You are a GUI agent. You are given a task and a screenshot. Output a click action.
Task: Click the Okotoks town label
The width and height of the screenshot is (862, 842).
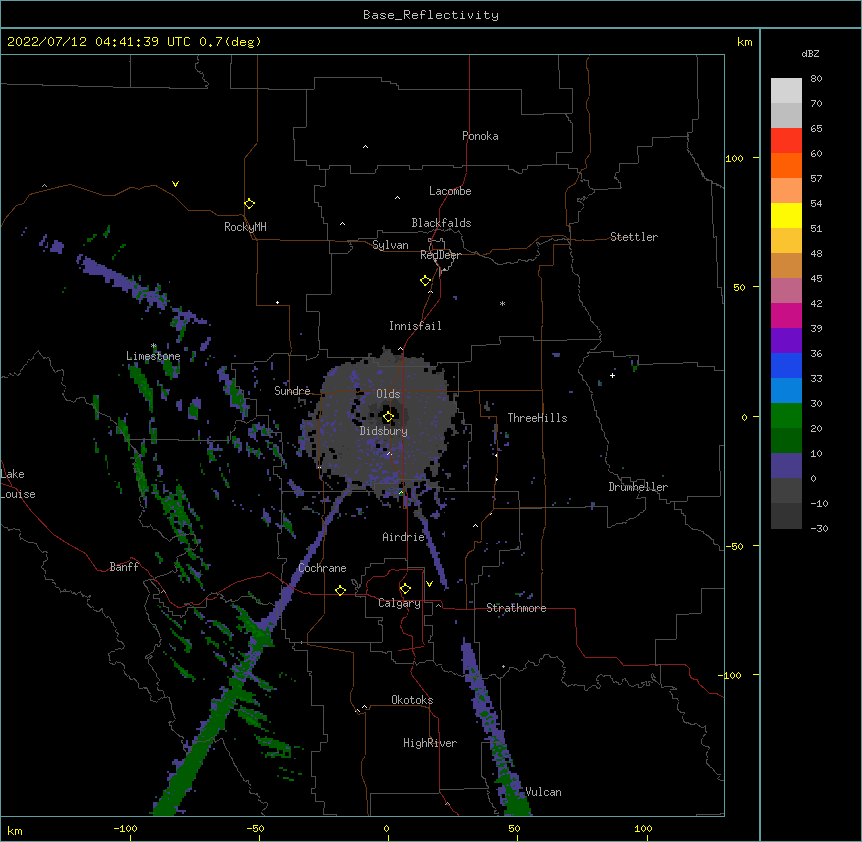(x=412, y=700)
